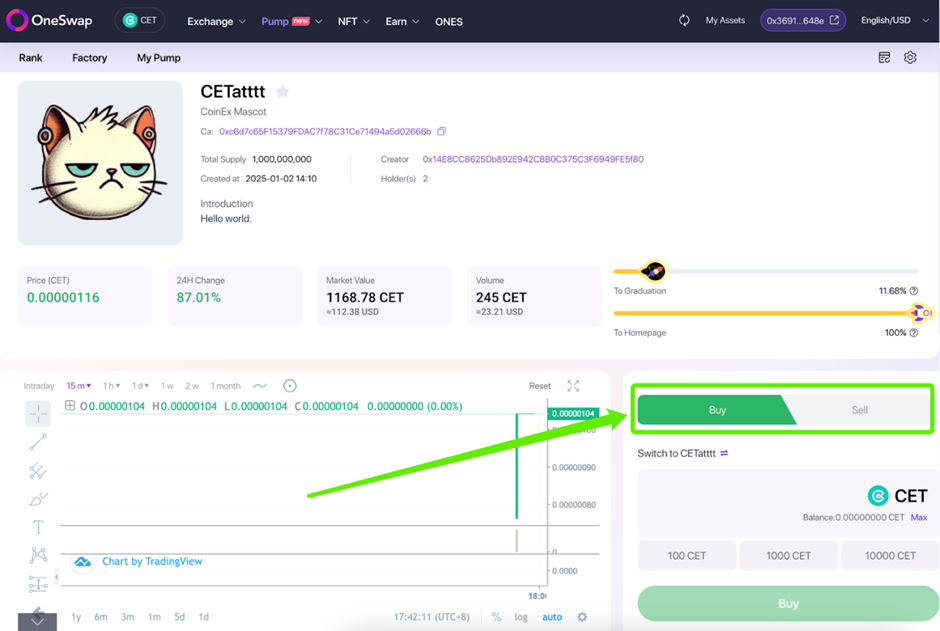Select the crosshair cursor tool

tap(38, 413)
